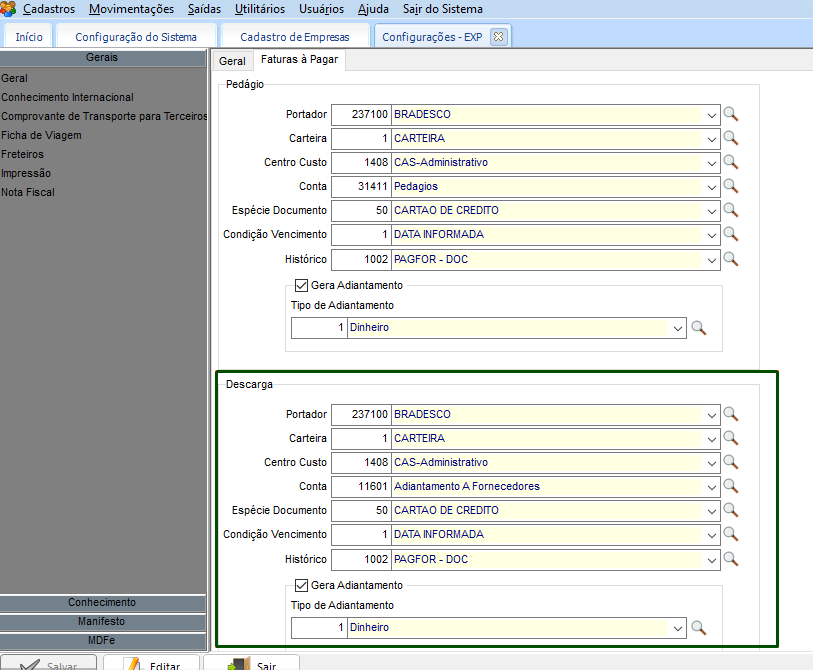
Task: Select Ficha de Viagem in sidebar
Action: [x=41, y=135]
